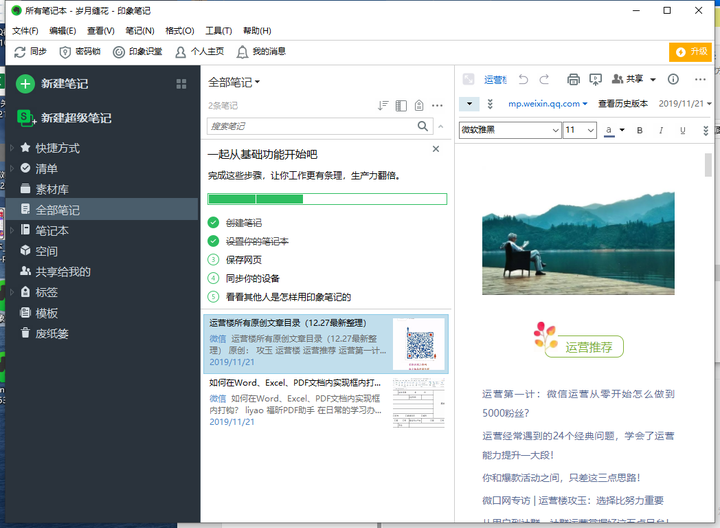Open the share options dropdown arrow
Screen dimensions: 720x528
[652, 79]
